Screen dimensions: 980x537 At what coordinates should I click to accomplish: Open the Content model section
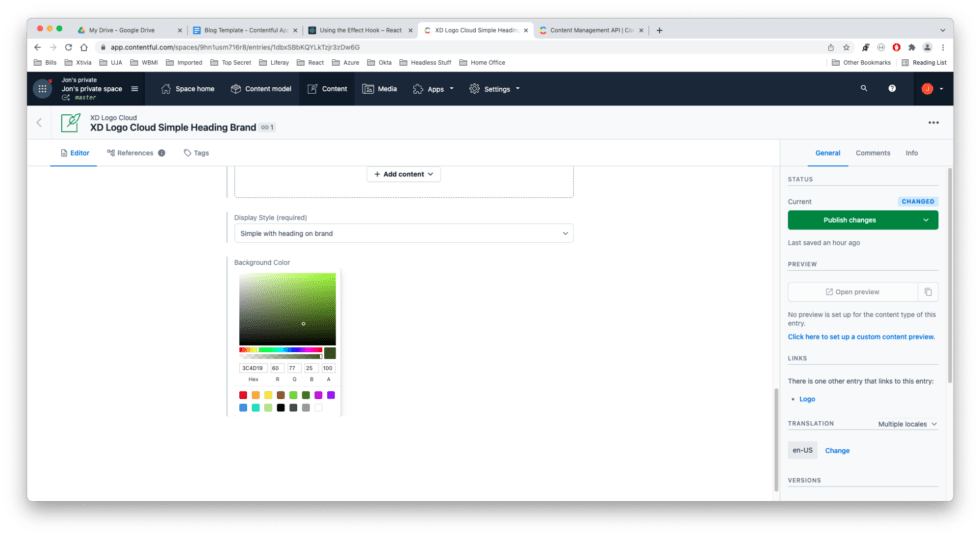261,89
